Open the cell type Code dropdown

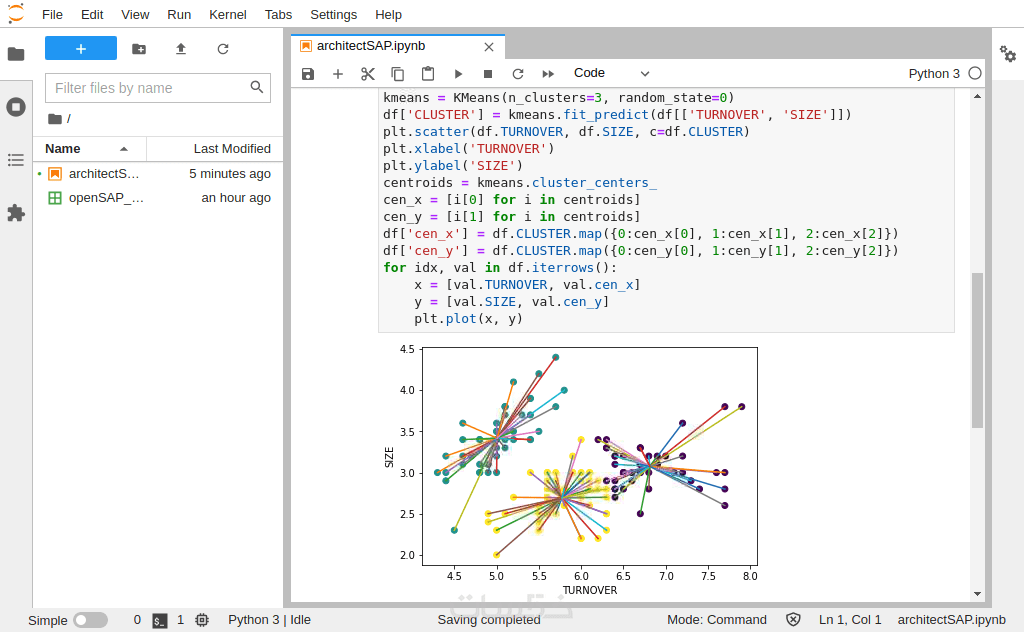point(611,73)
